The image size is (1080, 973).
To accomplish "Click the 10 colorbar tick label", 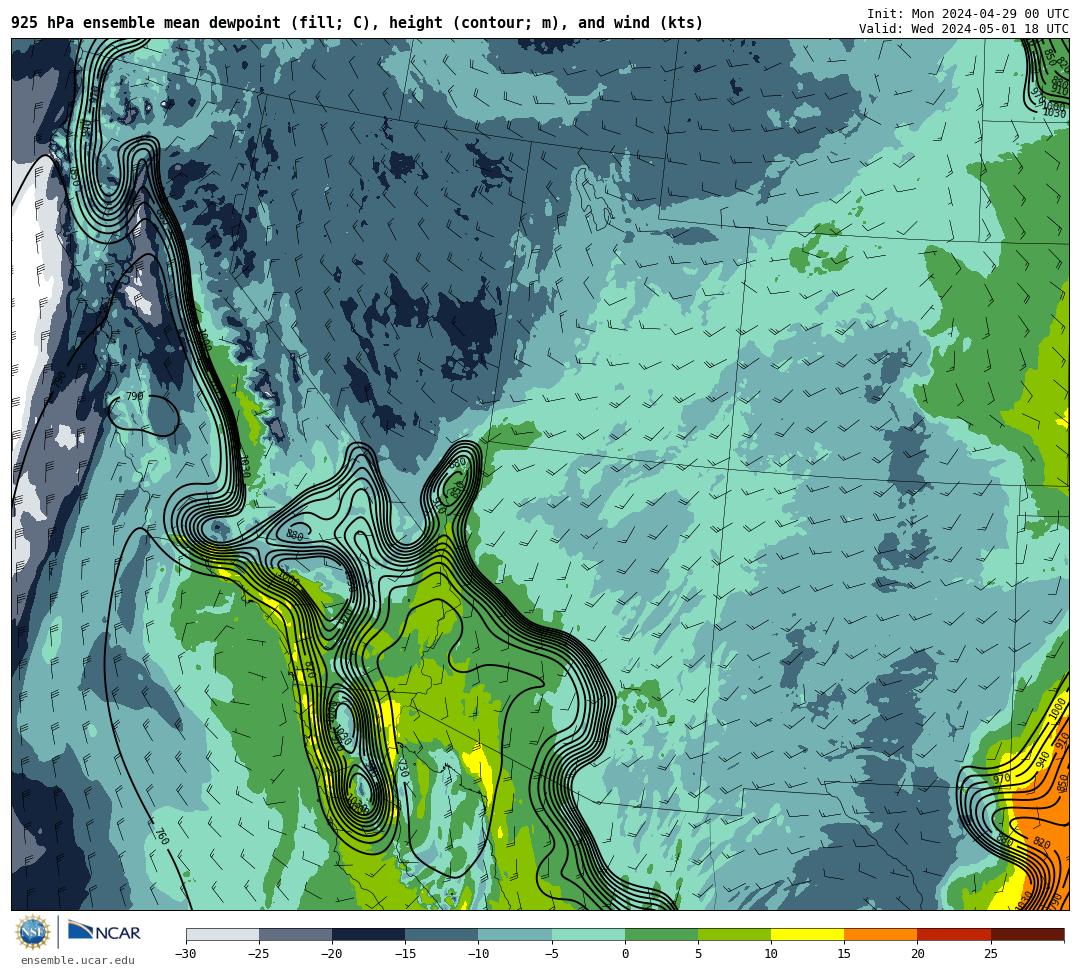I will (x=771, y=954).
